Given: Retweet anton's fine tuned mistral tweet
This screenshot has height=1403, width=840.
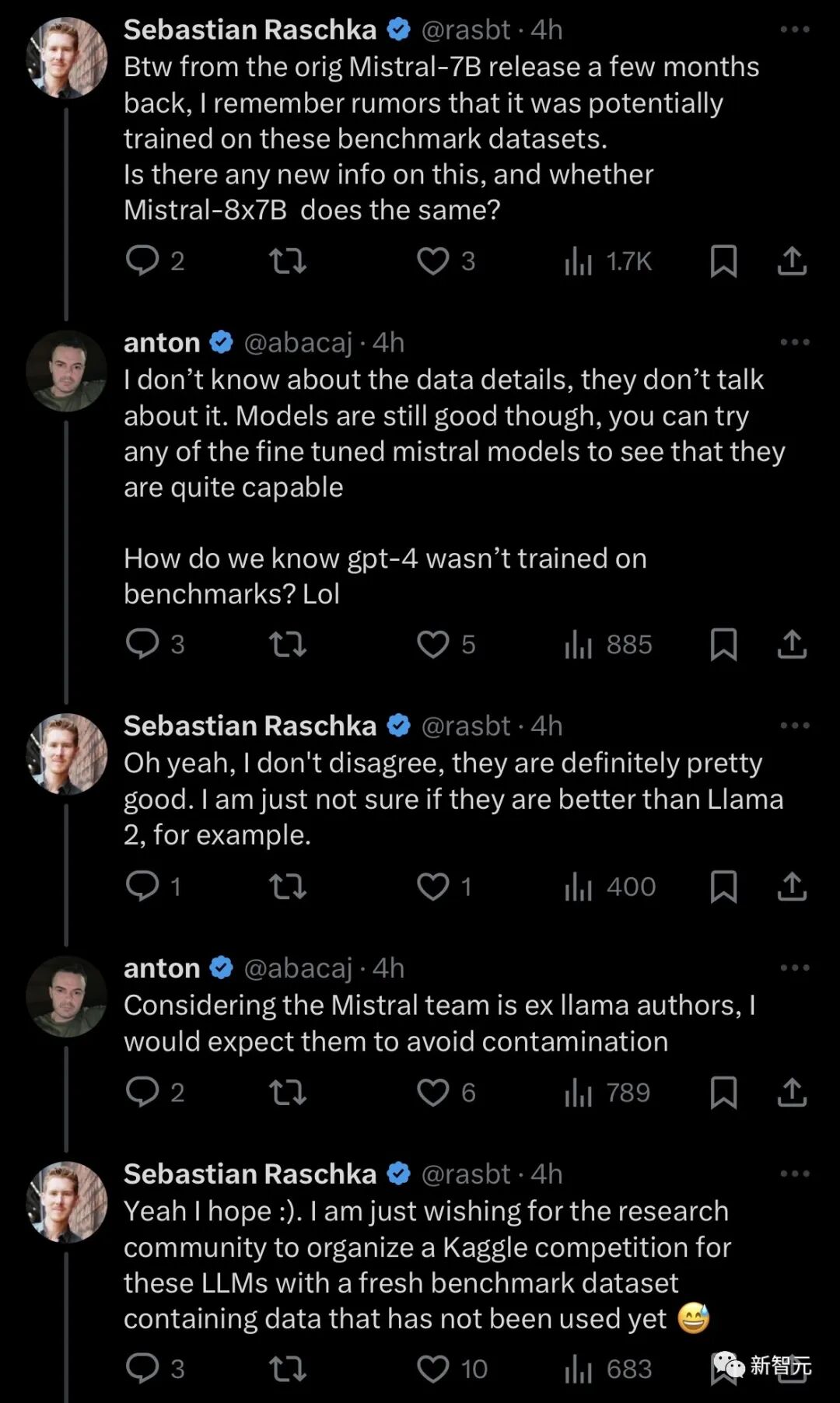Looking at the screenshot, I should click(x=288, y=644).
